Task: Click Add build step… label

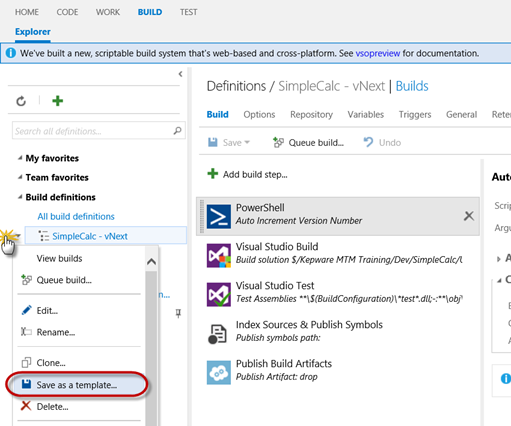Action: (x=255, y=174)
